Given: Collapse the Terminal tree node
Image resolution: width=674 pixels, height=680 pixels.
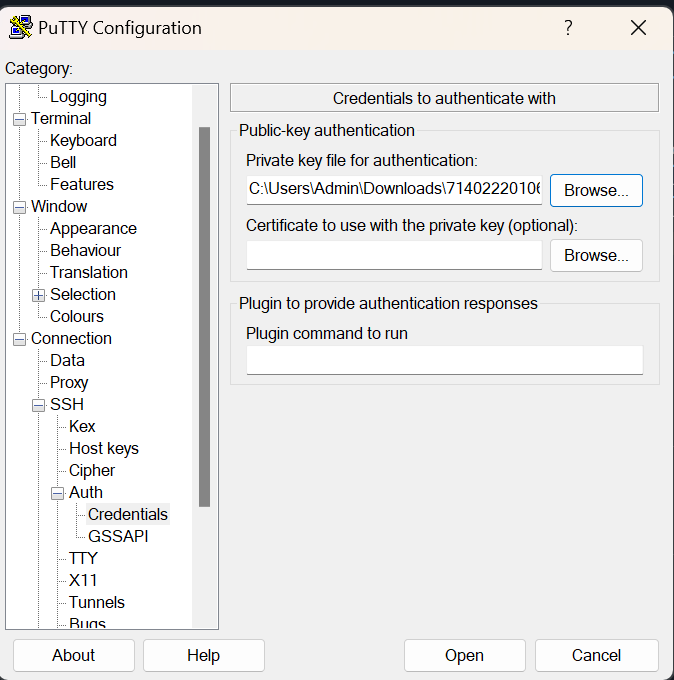Looking at the screenshot, I should tap(20, 119).
